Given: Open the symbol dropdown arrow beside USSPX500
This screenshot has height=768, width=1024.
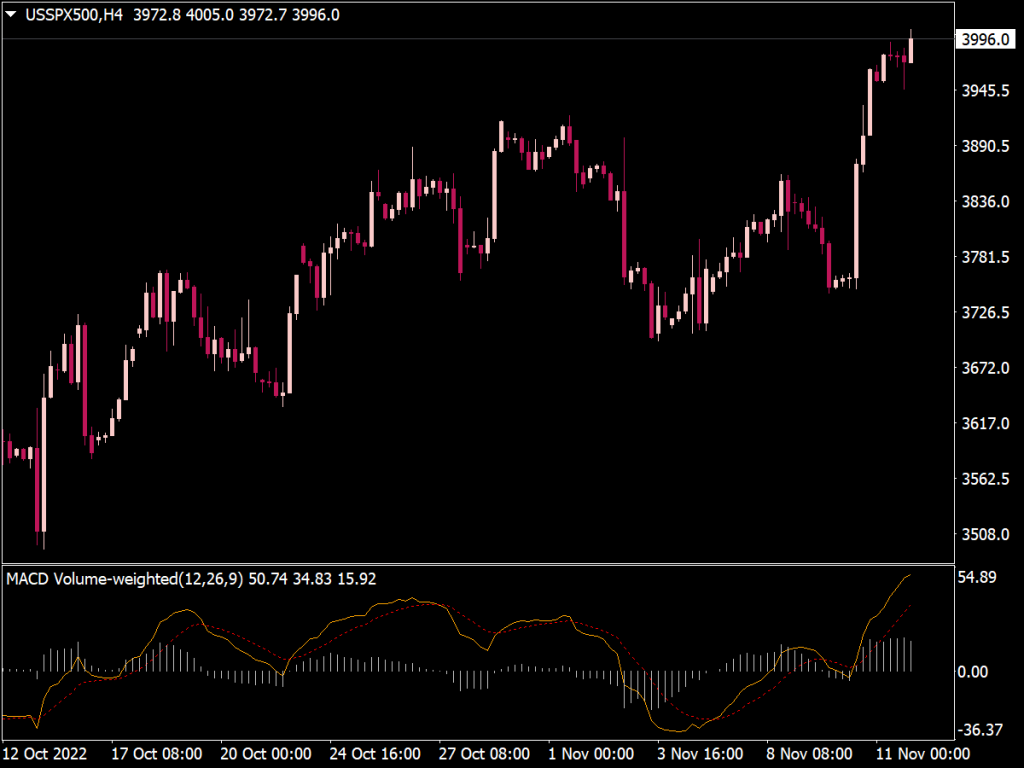Looking at the screenshot, I should pyautogui.click(x=12, y=15).
